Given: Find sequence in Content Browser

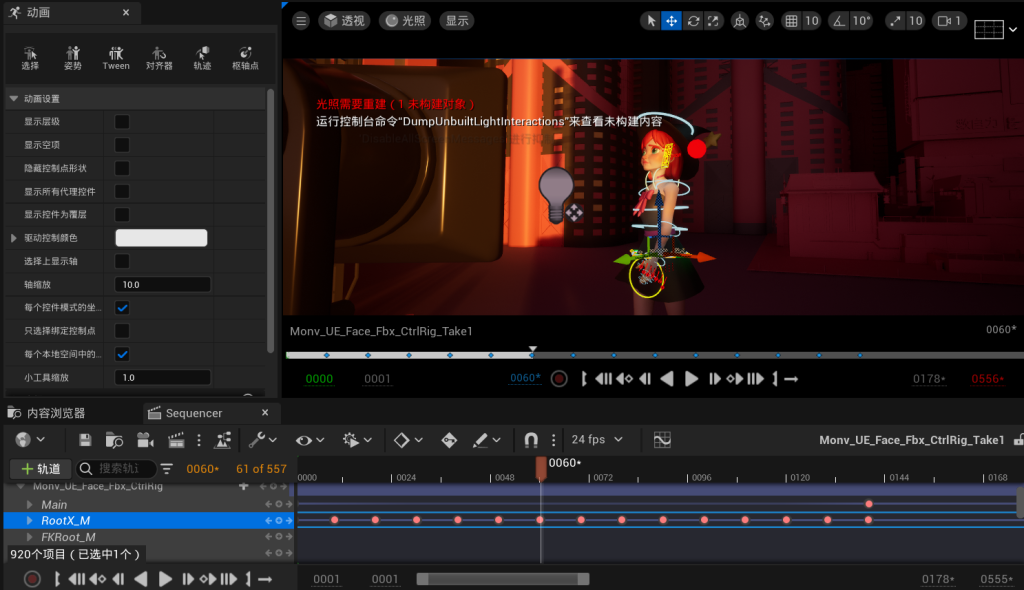Looking at the screenshot, I should coord(114,440).
